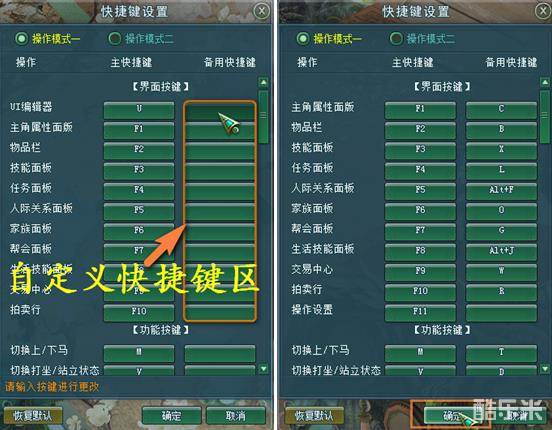Viewport: 552px width, 430px height.
Task: Click the left panel scrollbar thumb
Action: pyautogui.click(x=263, y=117)
